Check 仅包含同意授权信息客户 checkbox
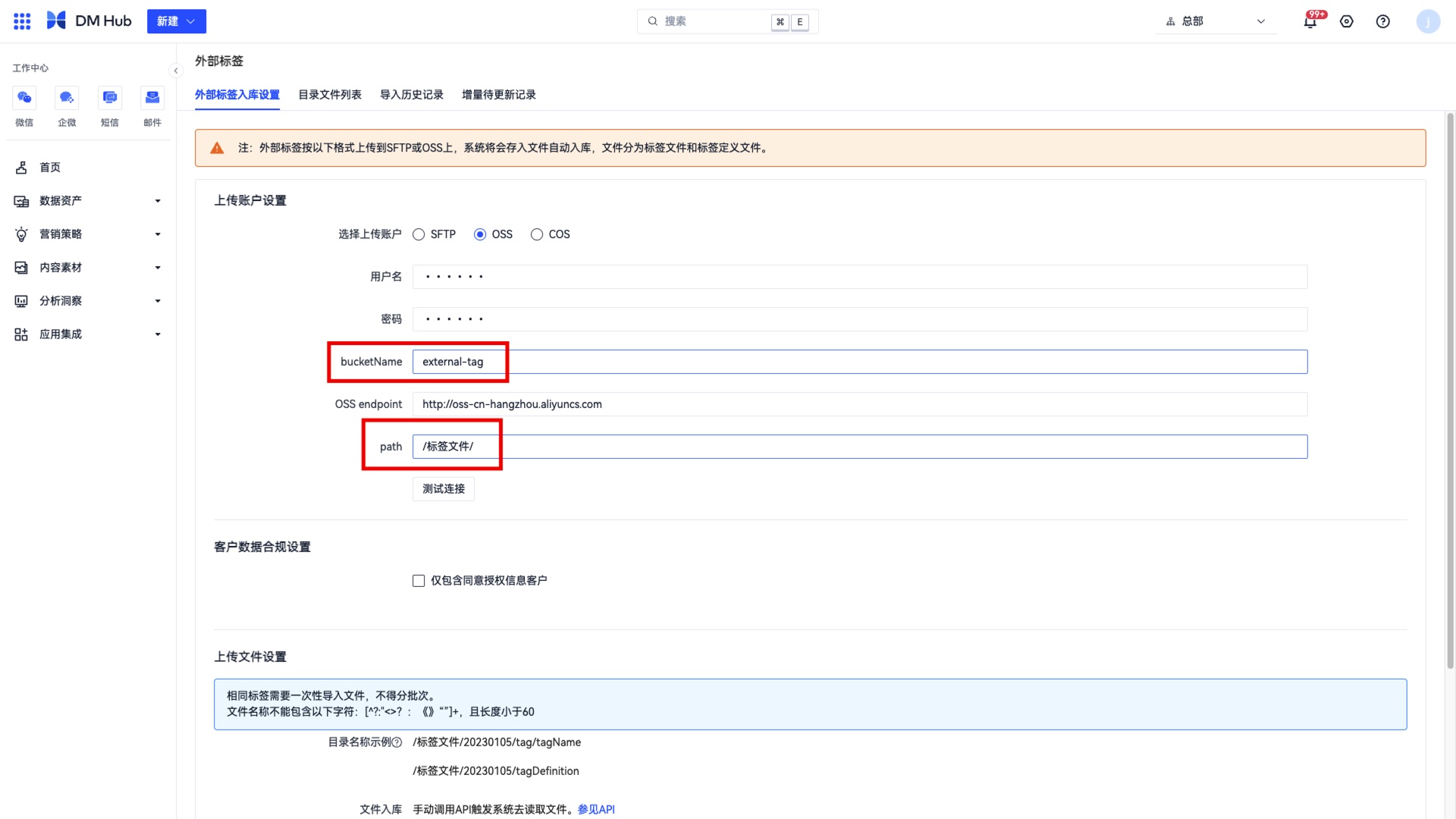Viewport: 1456px width, 819px height. [419, 581]
